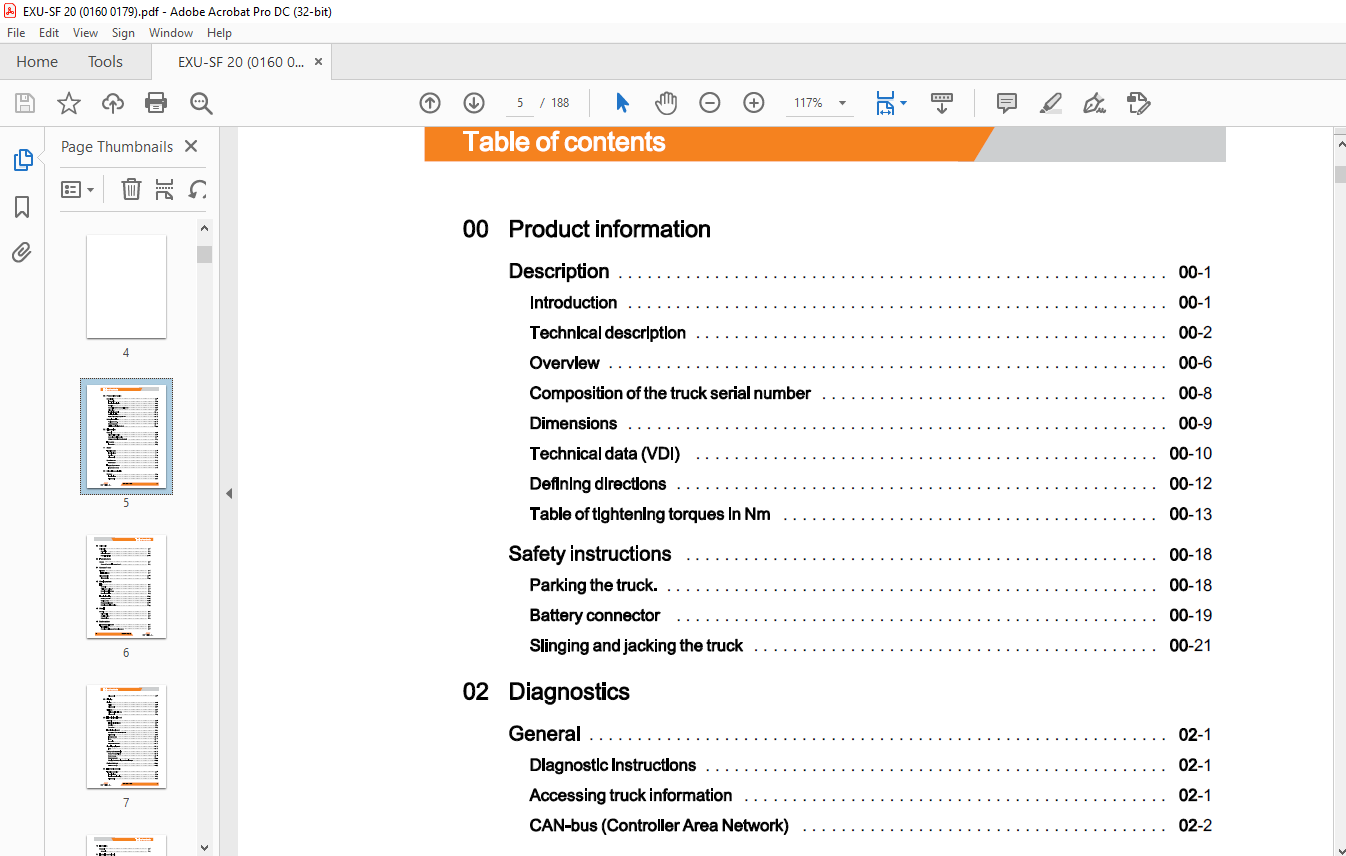Bookmark file with the star icon
This screenshot has width=1346, height=856.
coord(68,103)
